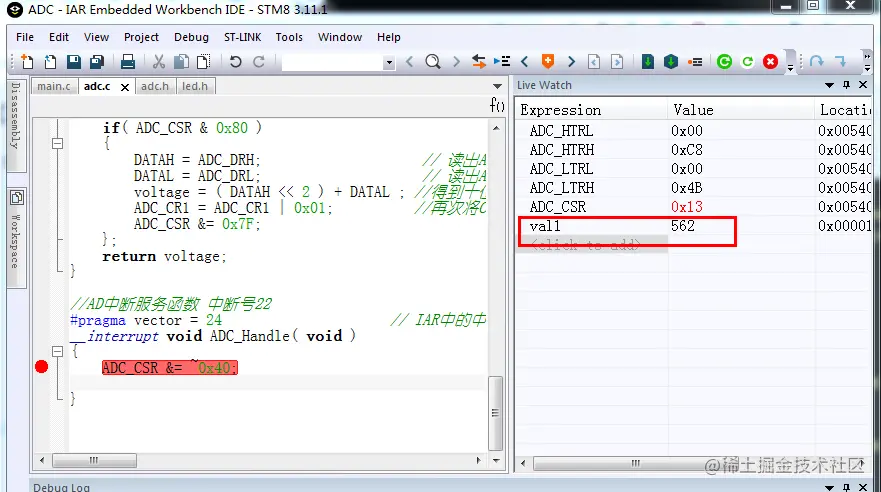Open the editor tab list dropdown arrow
This screenshot has width=881, height=492.
(497, 86)
